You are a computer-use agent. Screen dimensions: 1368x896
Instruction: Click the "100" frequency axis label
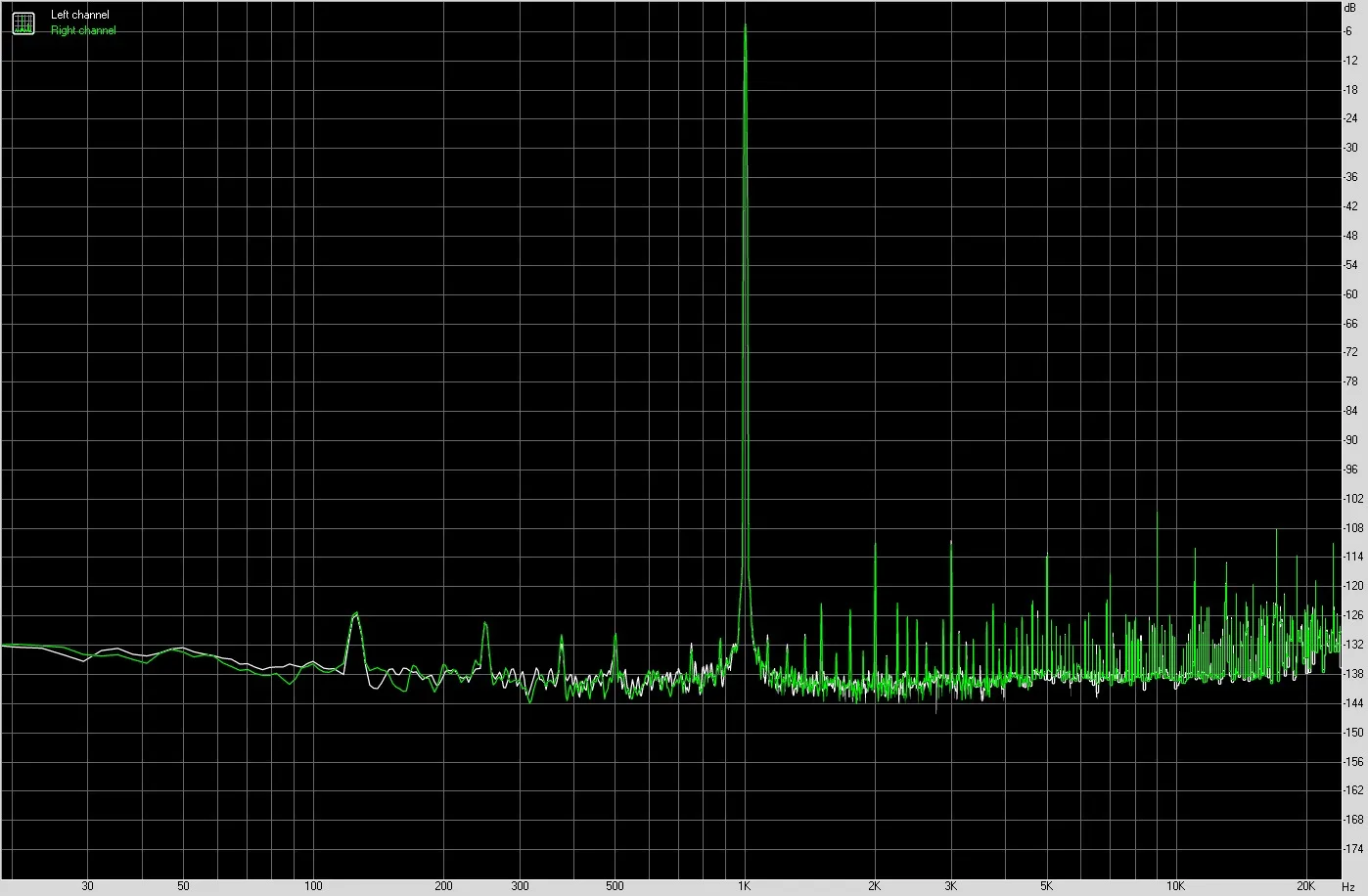pos(313,886)
